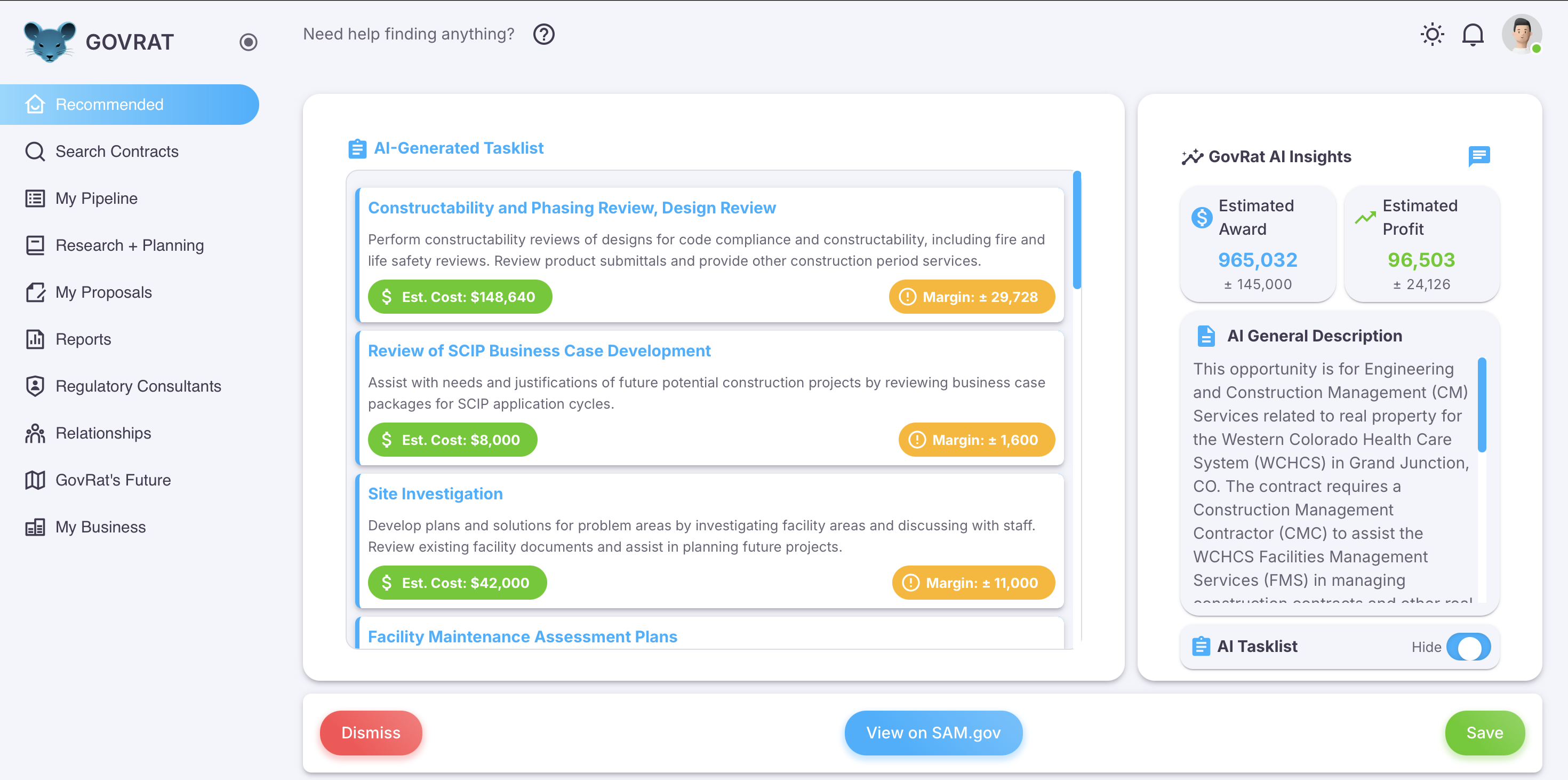Image resolution: width=1568 pixels, height=780 pixels.
Task: Click the tasklist vertical scrollbar thumb
Action: [x=1076, y=230]
